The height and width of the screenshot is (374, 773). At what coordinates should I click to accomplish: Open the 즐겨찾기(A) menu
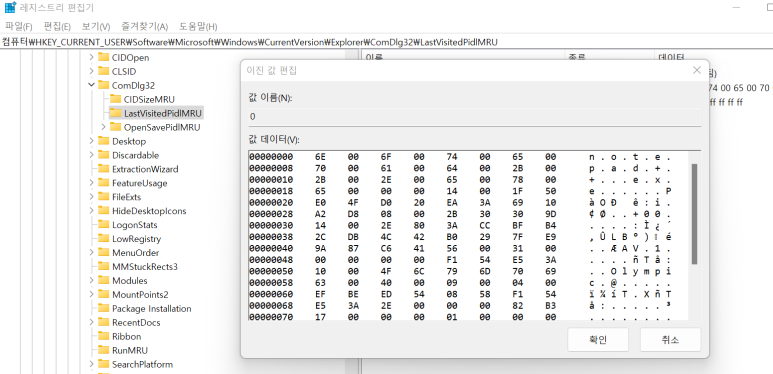(144, 26)
